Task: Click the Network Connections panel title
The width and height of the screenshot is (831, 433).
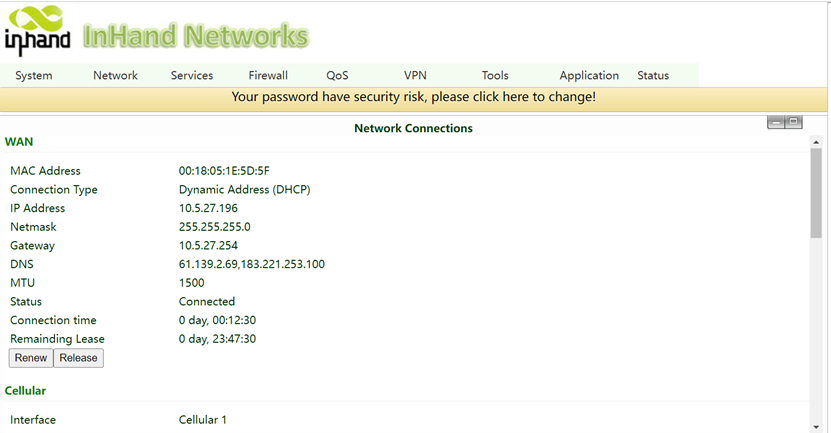Action: point(413,128)
